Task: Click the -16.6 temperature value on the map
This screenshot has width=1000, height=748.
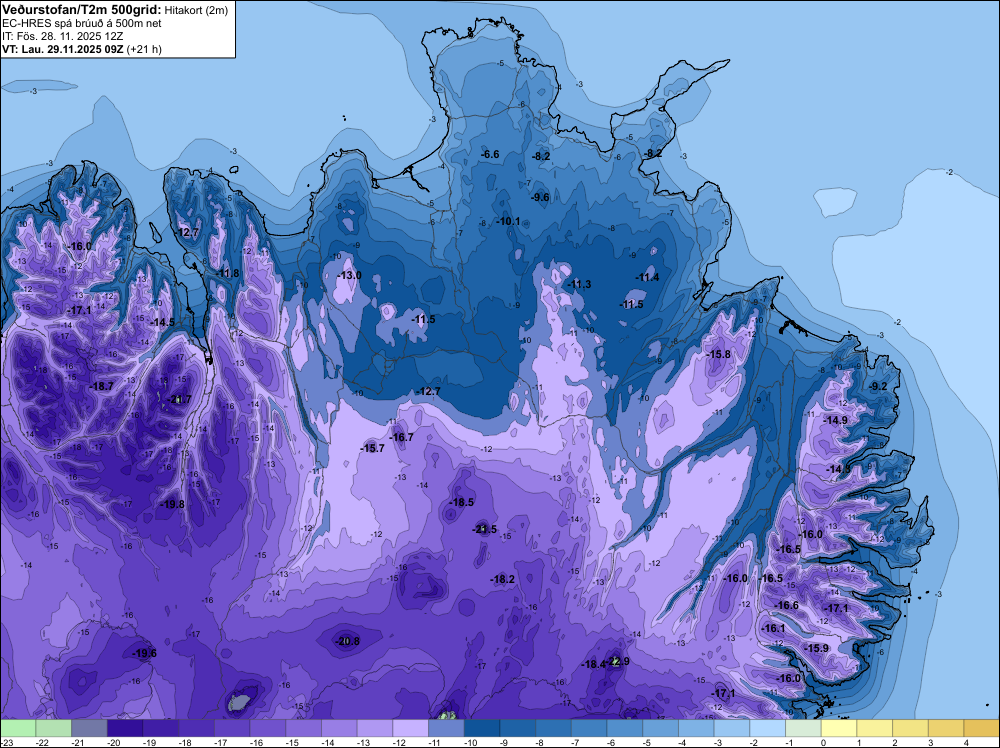Action: pos(786,605)
